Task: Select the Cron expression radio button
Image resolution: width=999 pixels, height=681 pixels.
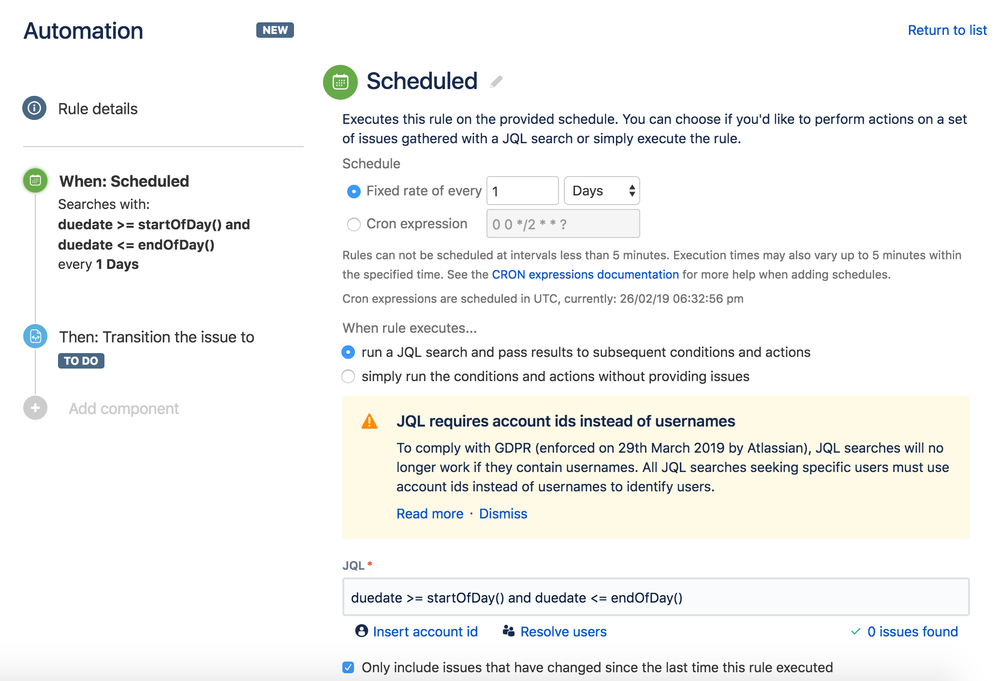Action: click(355, 223)
